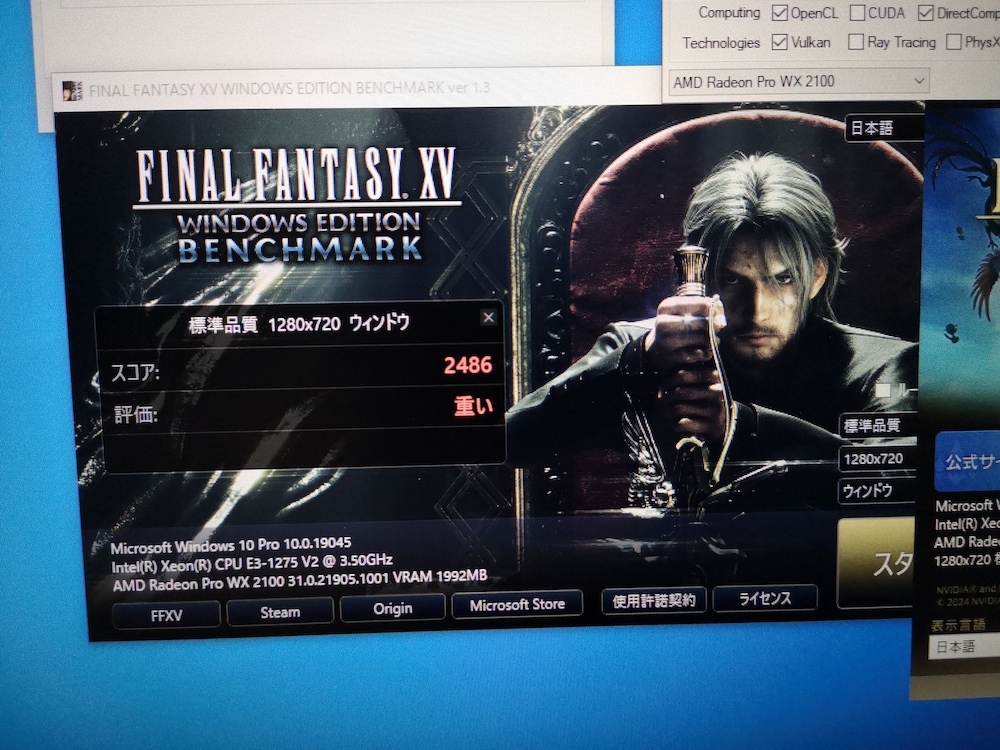Enable the Ray Tracing checkbox
Viewport: 1000px width, 750px height.
856,42
